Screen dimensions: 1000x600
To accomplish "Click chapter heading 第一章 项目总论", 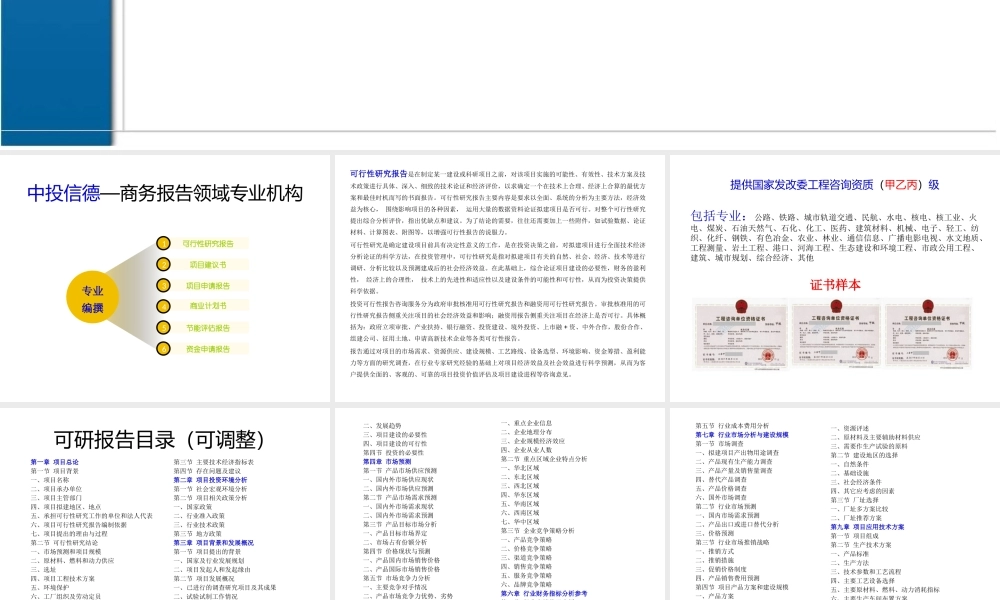I will [55, 462].
